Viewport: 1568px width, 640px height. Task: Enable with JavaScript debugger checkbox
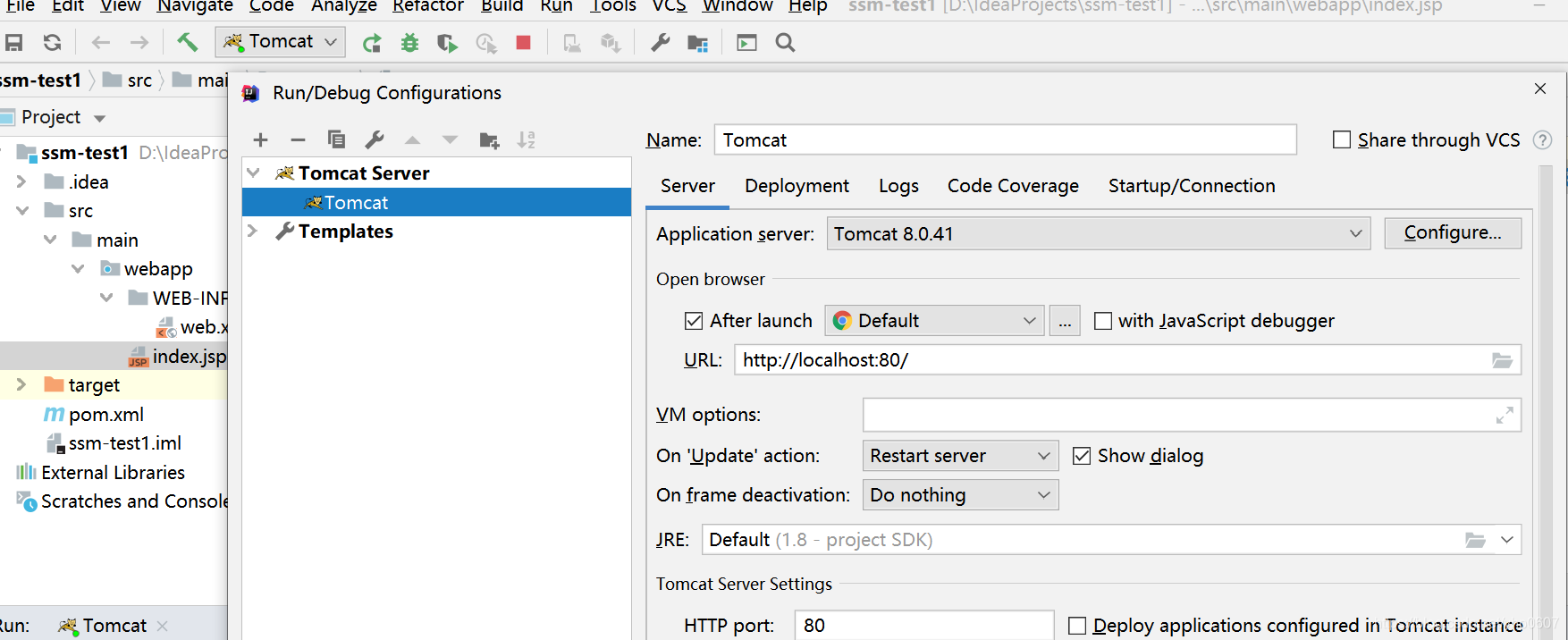click(x=1103, y=321)
